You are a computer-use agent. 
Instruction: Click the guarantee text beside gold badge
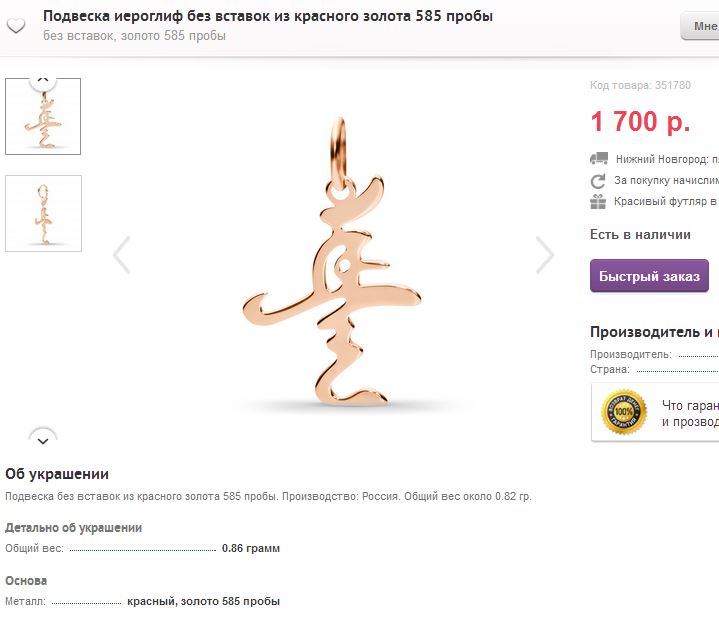point(690,414)
